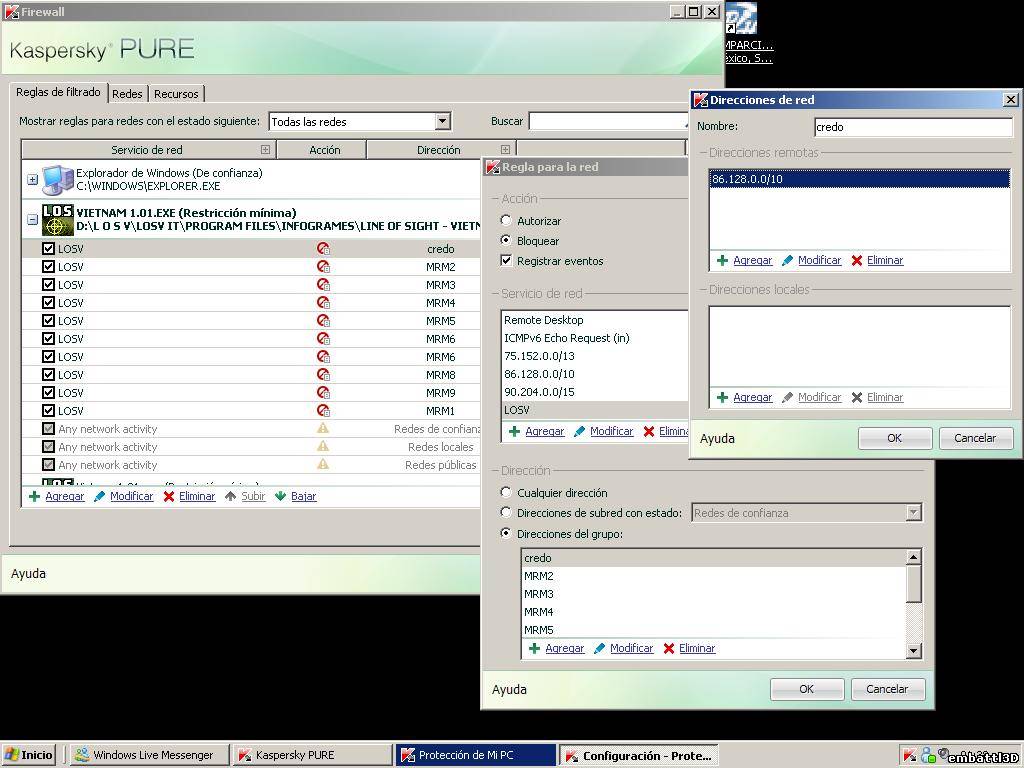Click the pencil Modificar icon under Servicio de red
Viewport: 1024px width, 768px height.
click(x=579, y=431)
